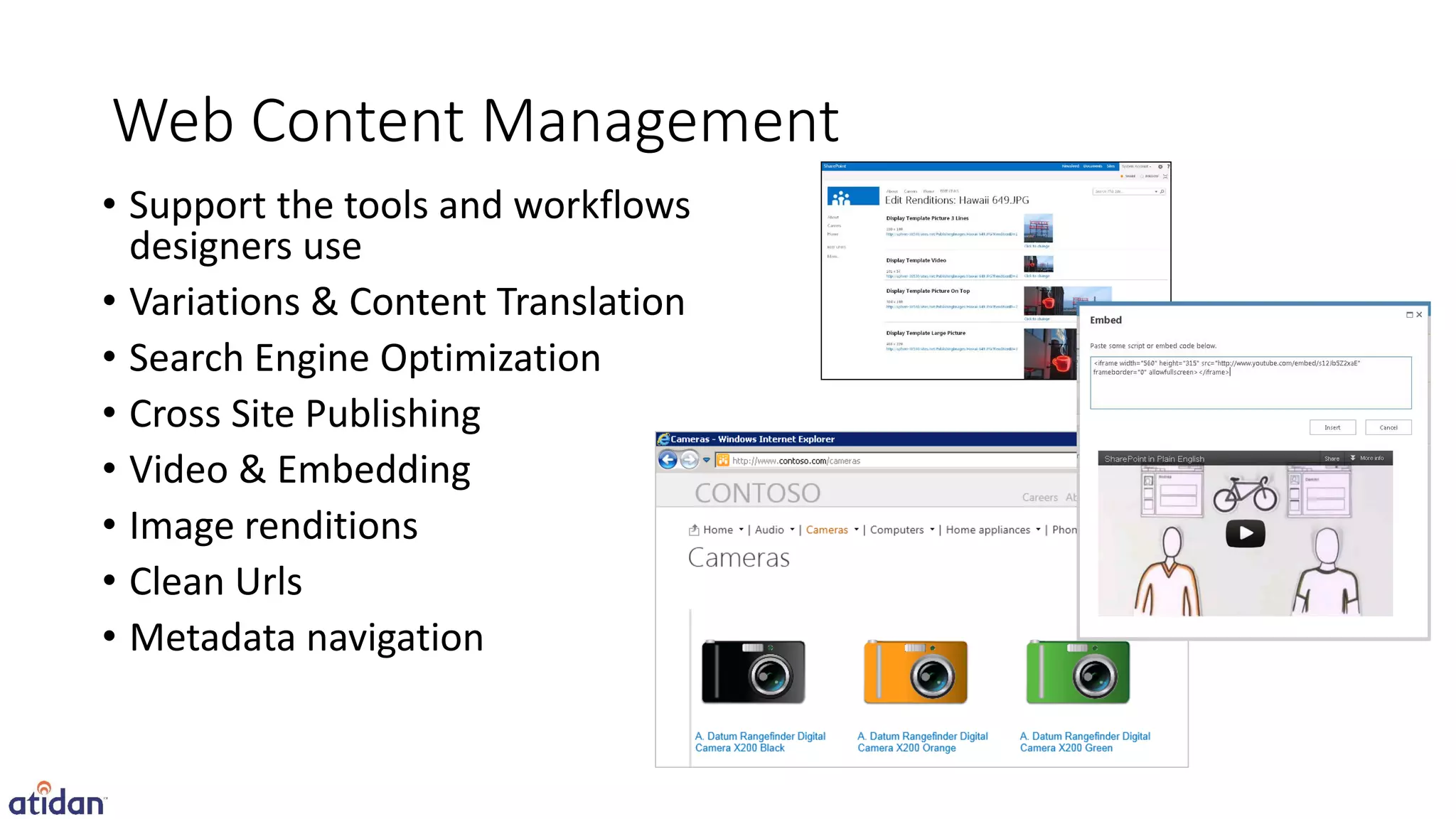Click More info on the video preview

pos(1367,459)
